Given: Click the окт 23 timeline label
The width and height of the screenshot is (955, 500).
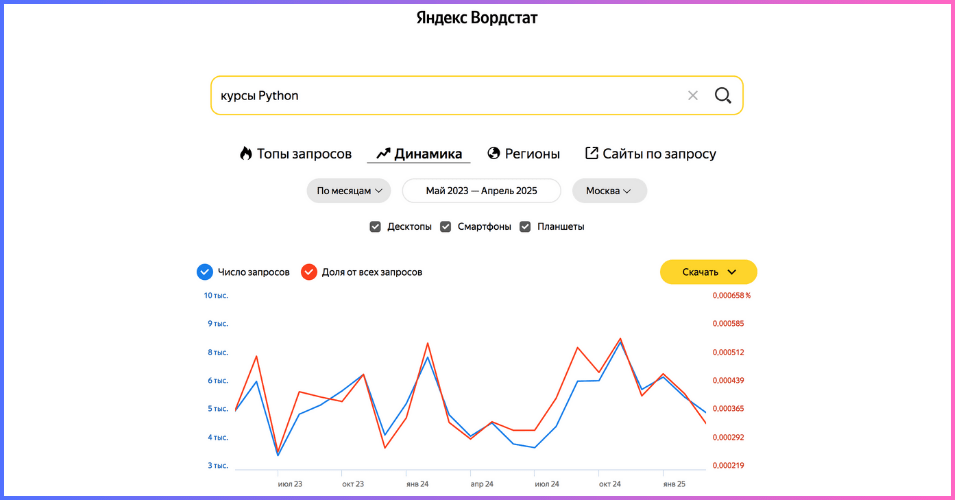Looking at the screenshot, I should point(353,484).
